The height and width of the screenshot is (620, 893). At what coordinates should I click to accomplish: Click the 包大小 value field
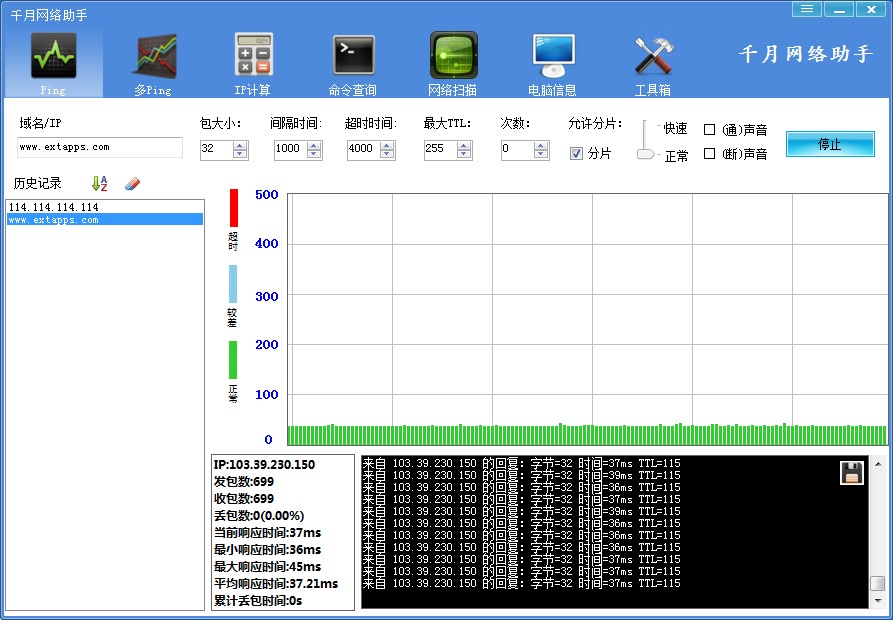click(216, 150)
